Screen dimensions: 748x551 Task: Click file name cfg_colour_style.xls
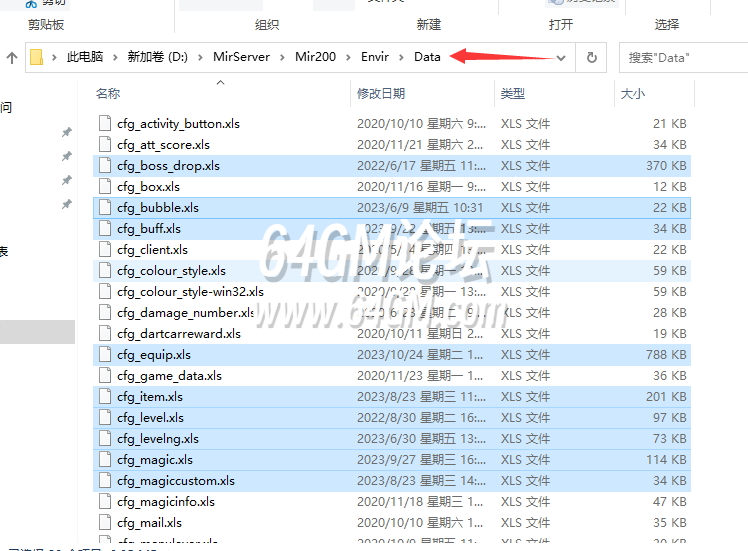click(171, 271)
